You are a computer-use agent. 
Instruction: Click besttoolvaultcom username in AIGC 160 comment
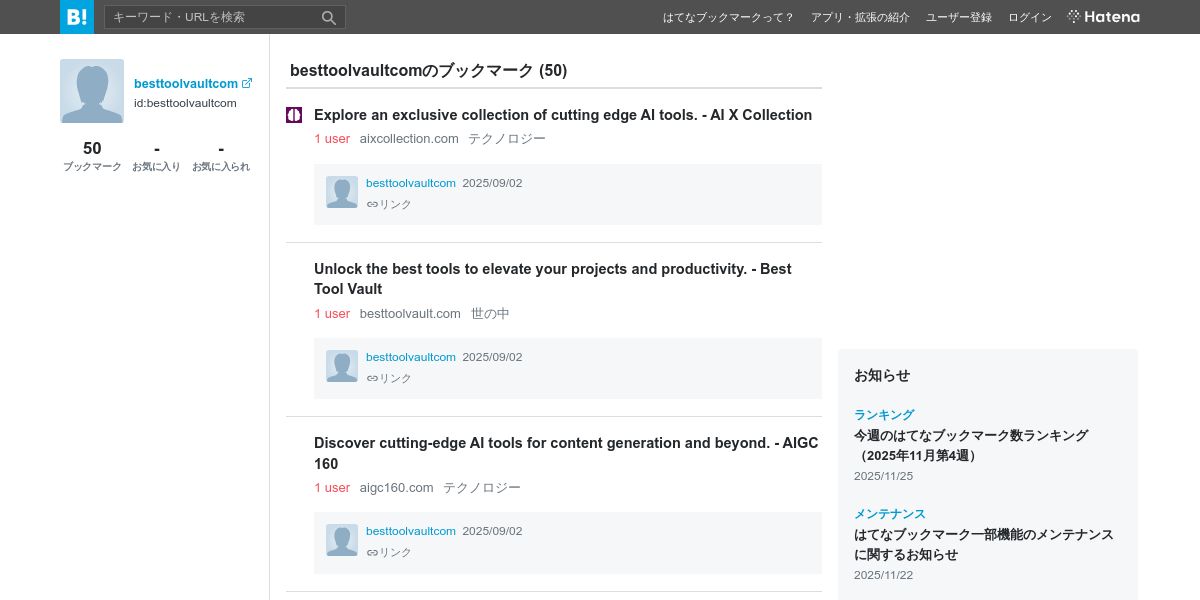[x=411, y=531]
